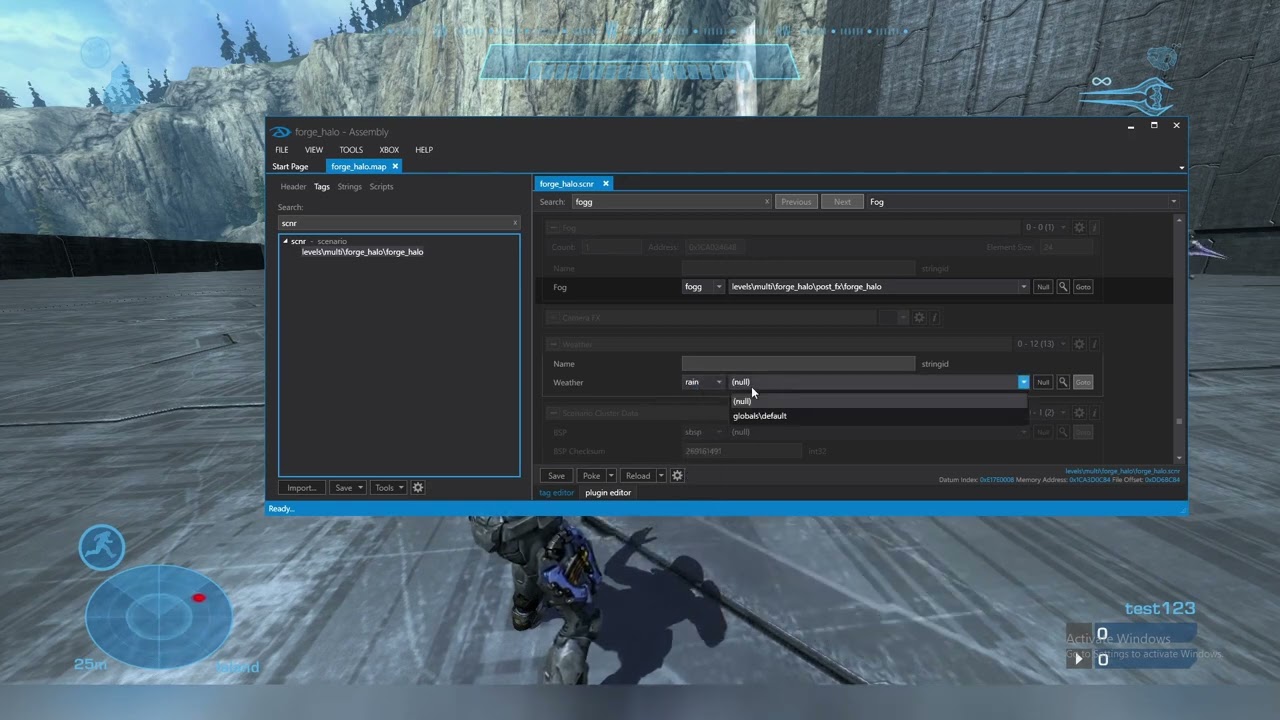1280x720 pixels.
Task: Switch to the Tags section
Action: pos(322,187)
